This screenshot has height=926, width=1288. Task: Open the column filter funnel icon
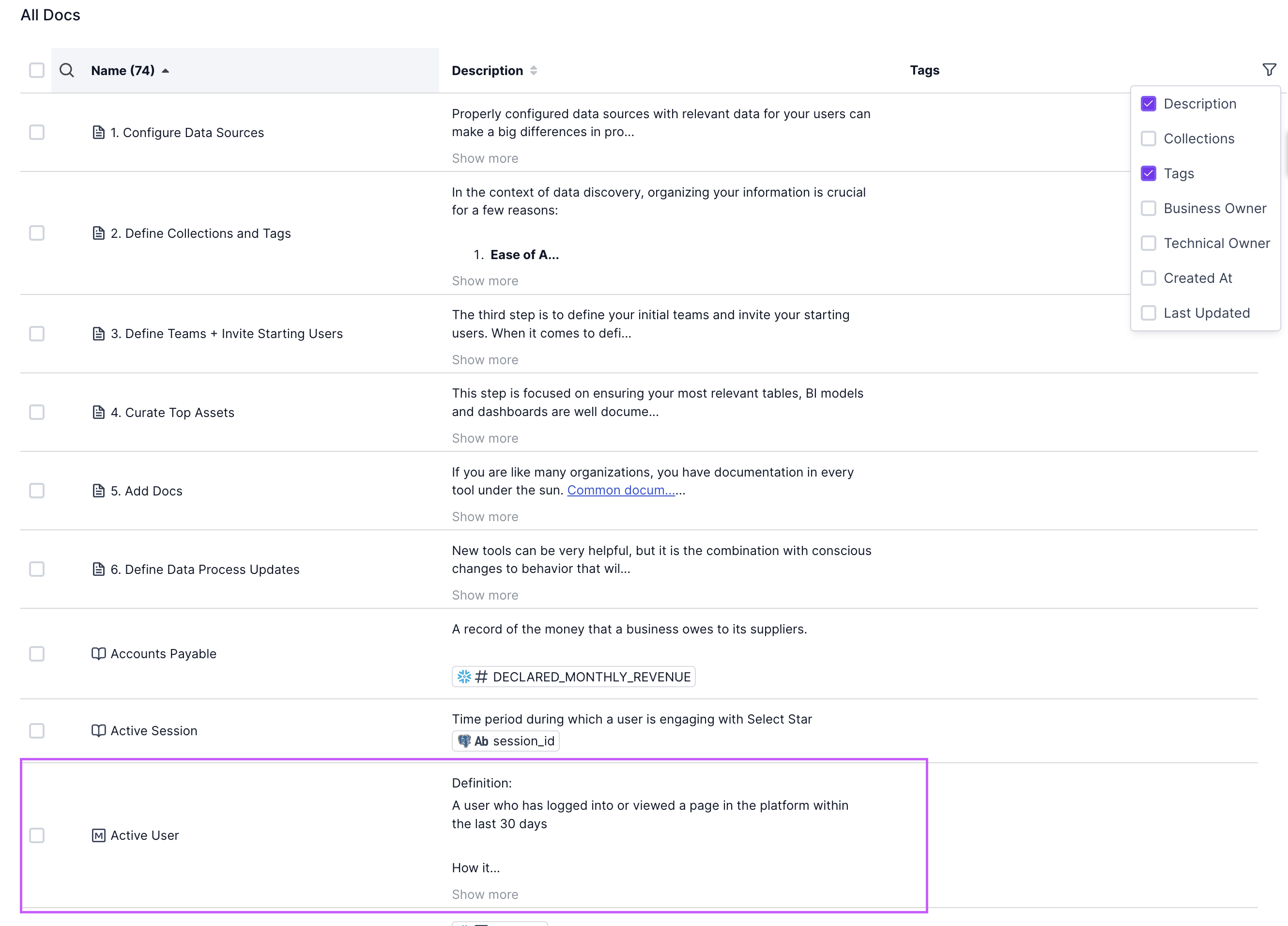[x=1269, y=70]
